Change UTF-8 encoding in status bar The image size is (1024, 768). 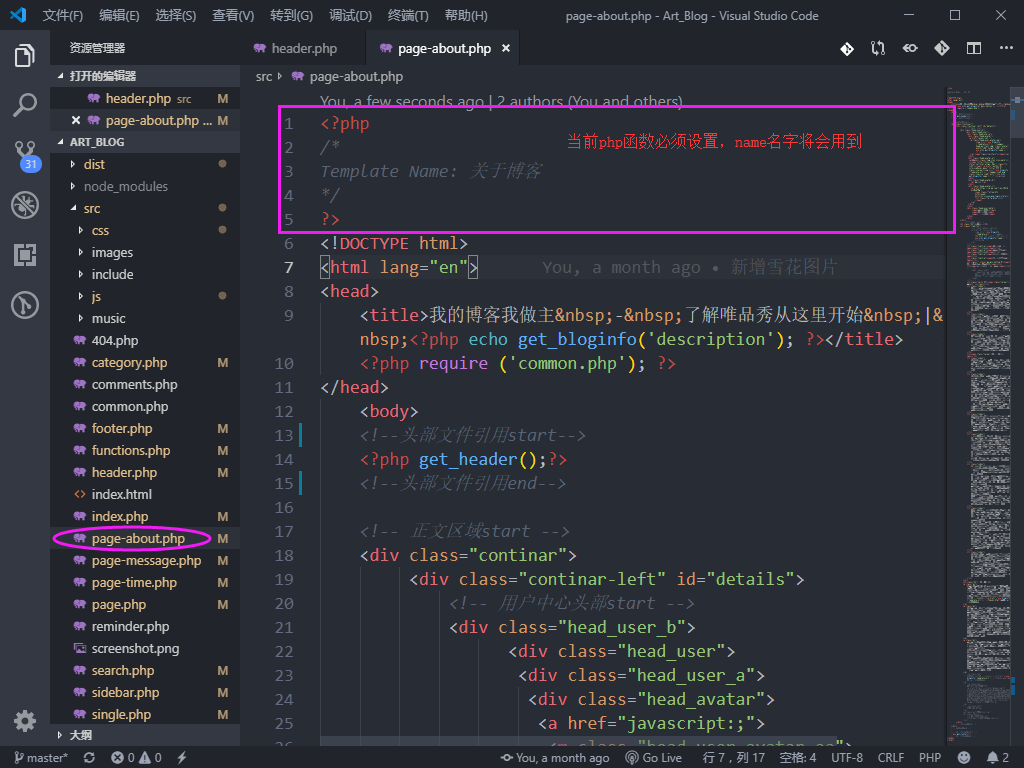(x=846, y=757)
